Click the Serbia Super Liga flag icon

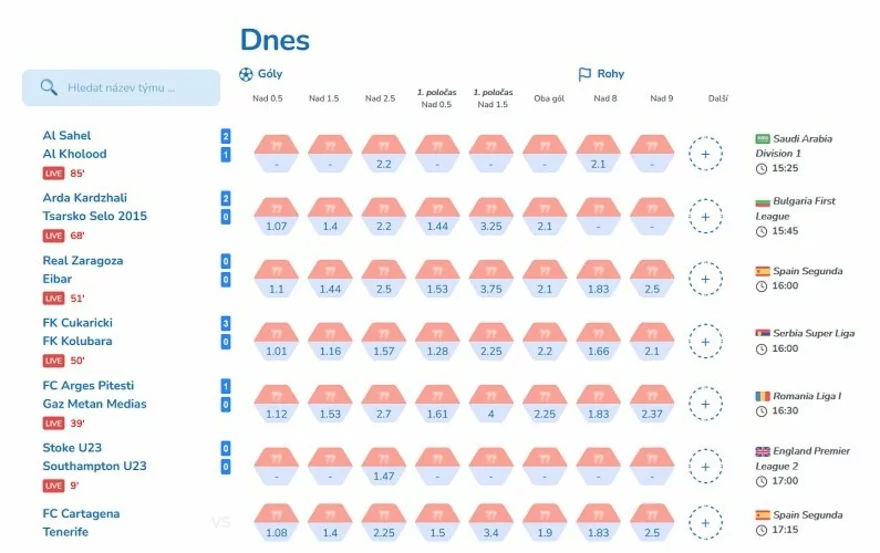[763, 333]
